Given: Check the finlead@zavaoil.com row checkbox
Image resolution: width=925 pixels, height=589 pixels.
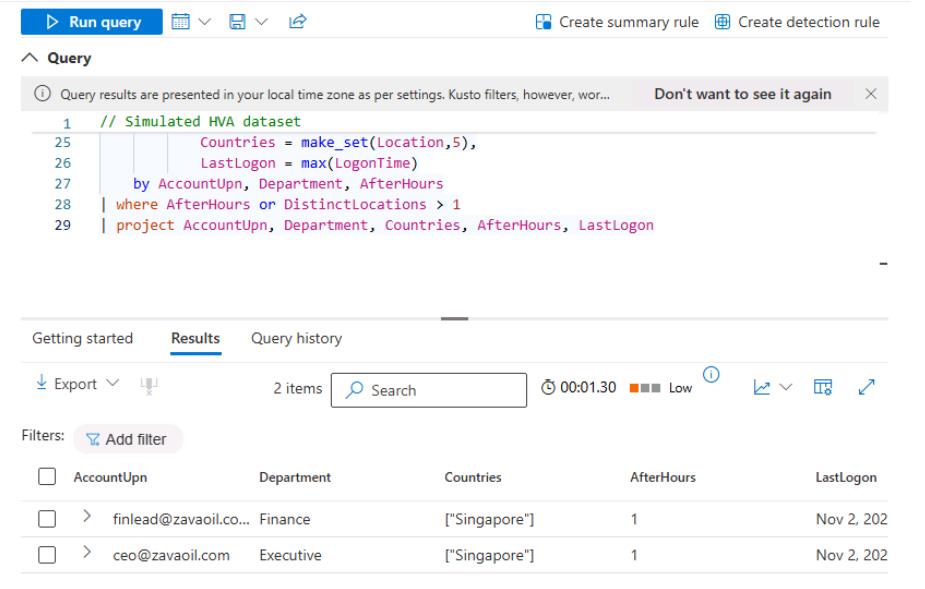Looking at the screenshot, I should pos(44,519).
